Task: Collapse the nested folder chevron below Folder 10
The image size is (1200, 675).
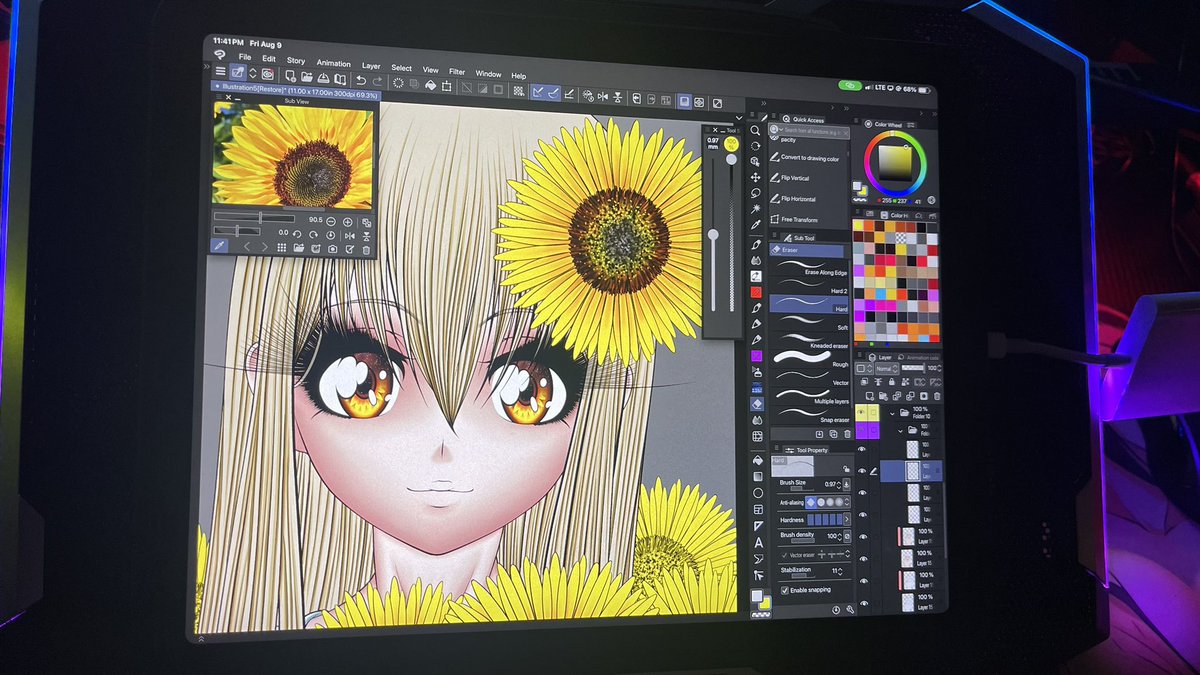Action: pos(900,431)
